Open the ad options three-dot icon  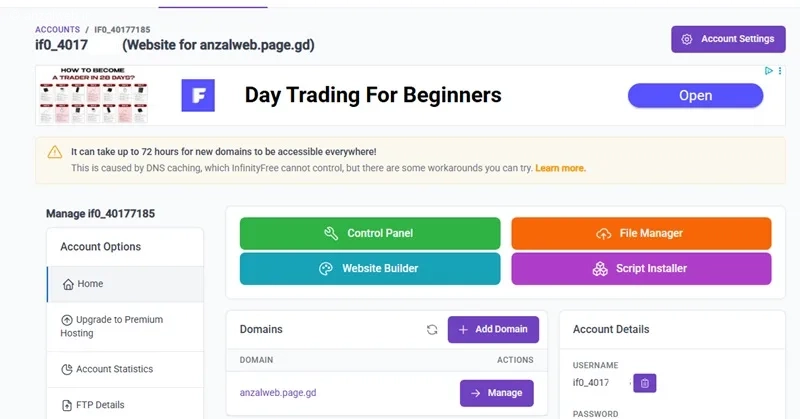tap(780, 71)
